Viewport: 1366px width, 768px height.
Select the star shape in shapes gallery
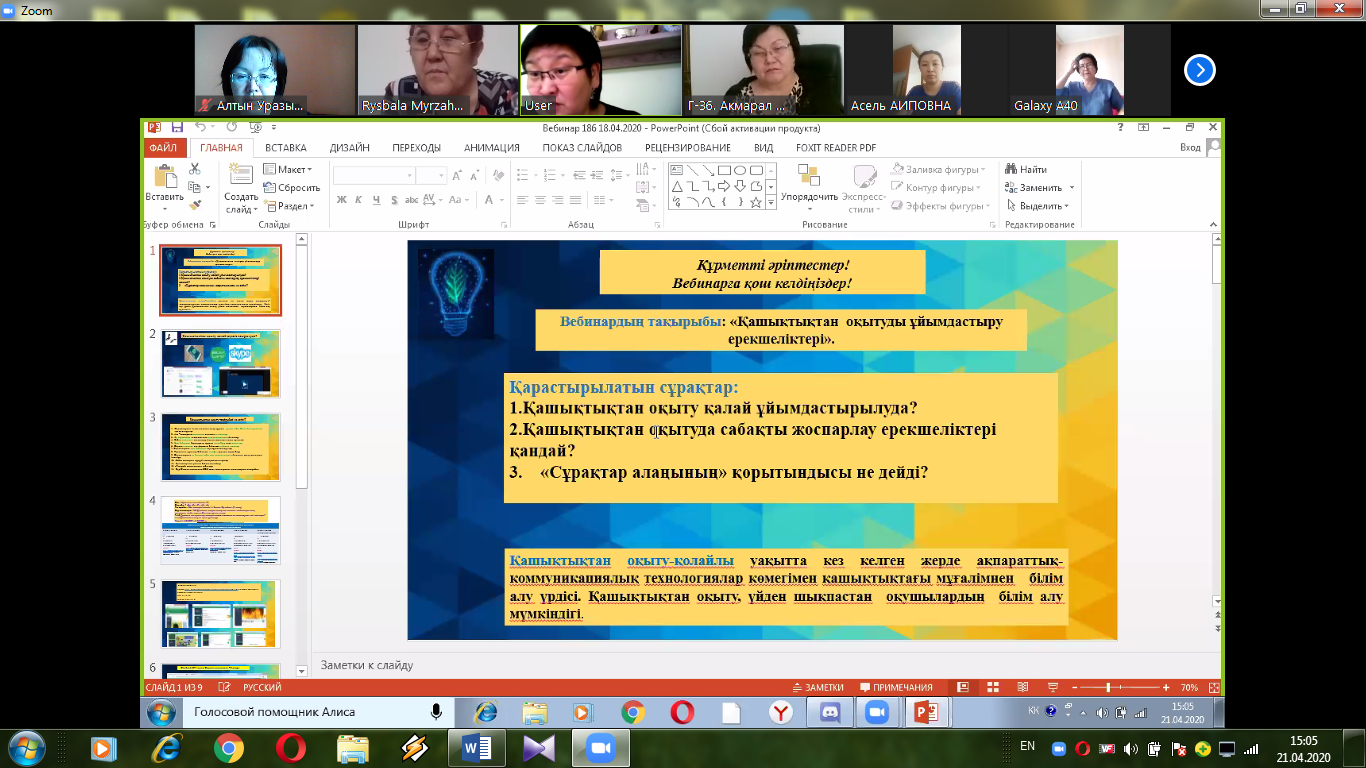pos(756,202)
